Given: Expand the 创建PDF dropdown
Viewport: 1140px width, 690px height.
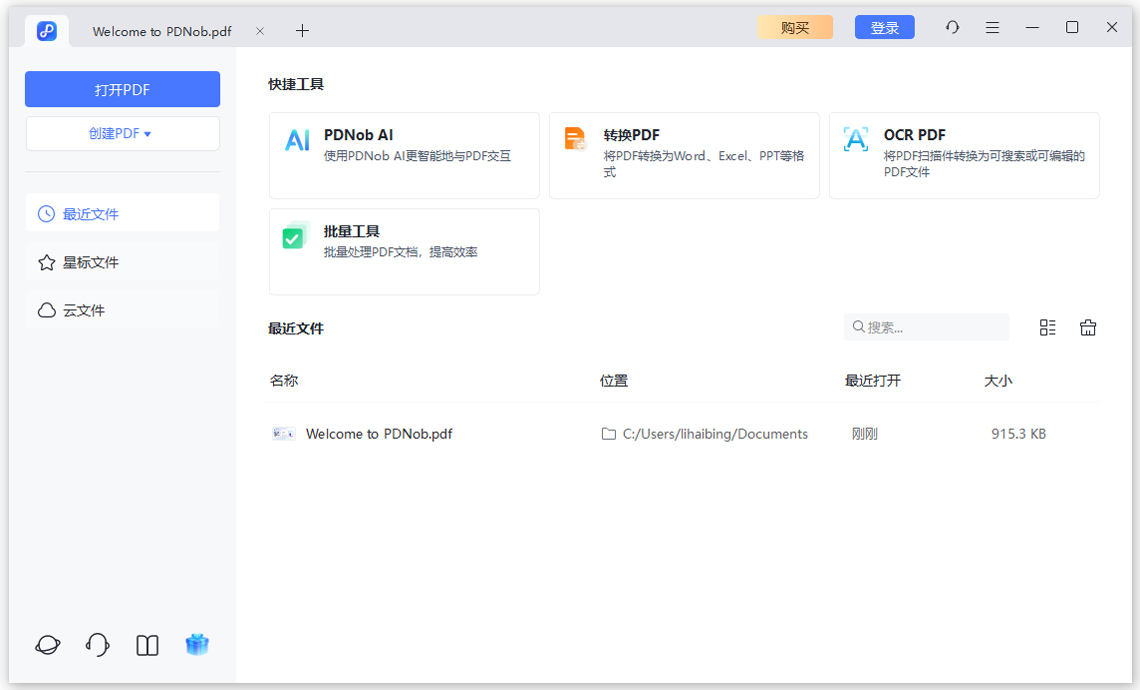Looking at the screenshot, I should point(122,133).
